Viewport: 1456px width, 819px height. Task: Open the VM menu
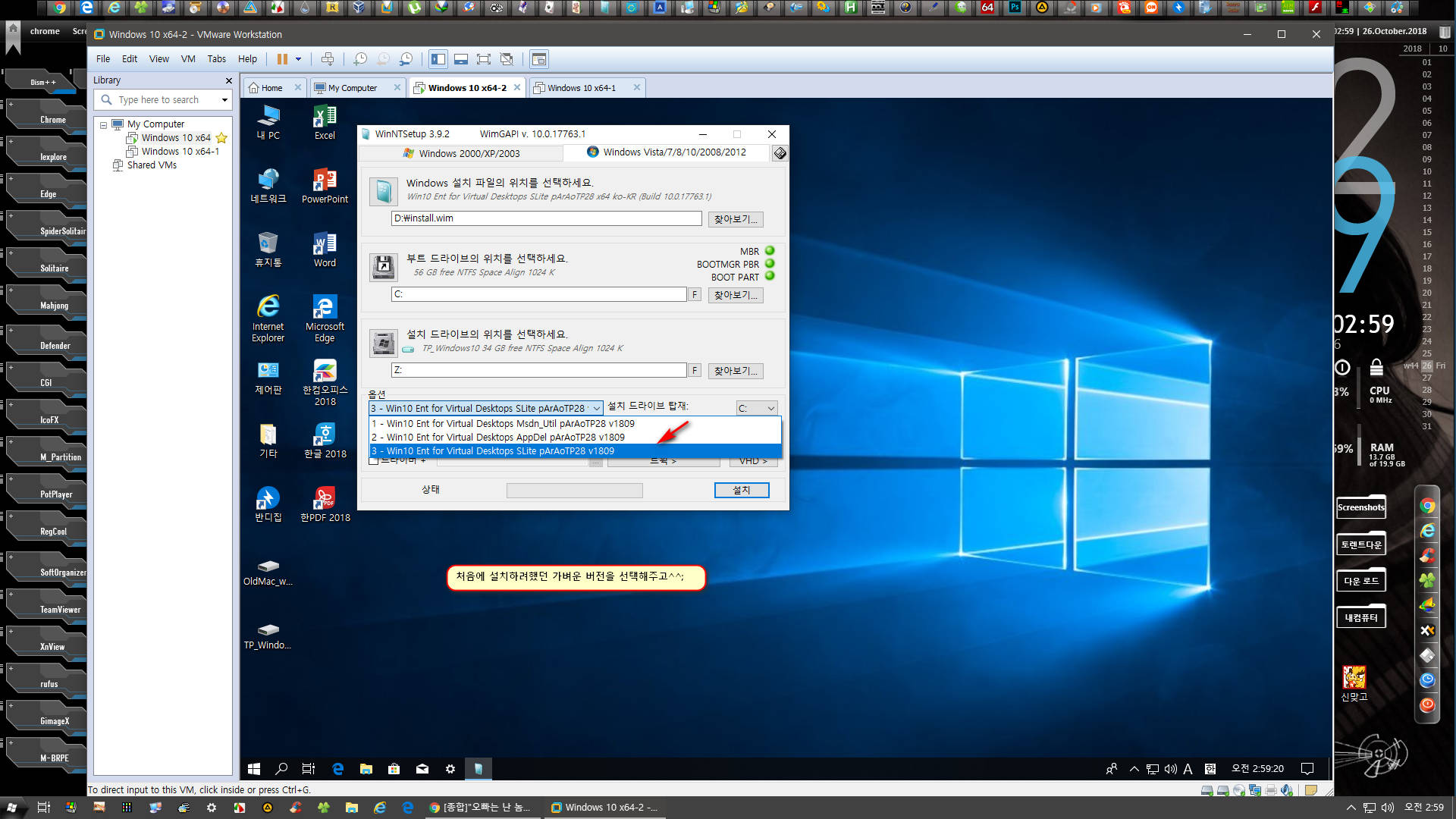[188, 59]
